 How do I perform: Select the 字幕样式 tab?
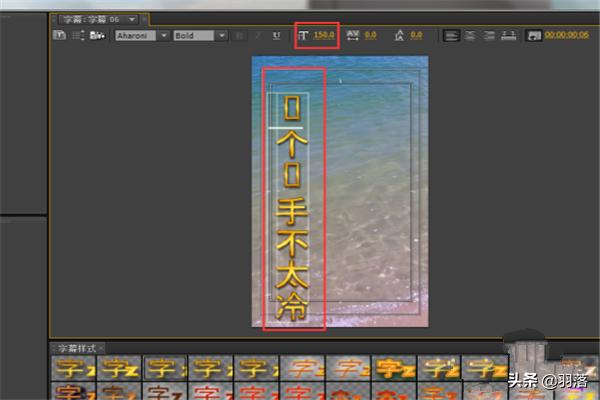coord(77,348)
